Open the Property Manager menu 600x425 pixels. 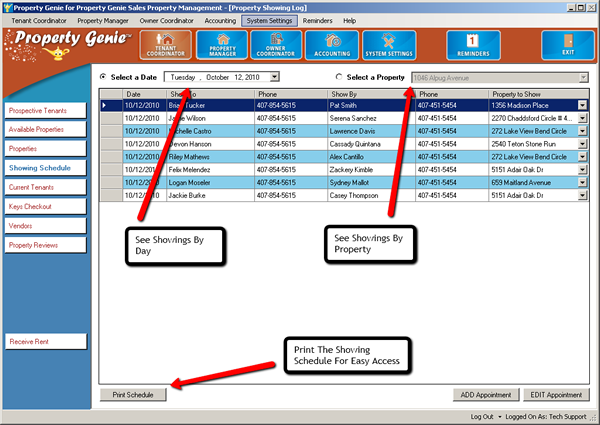103,21
